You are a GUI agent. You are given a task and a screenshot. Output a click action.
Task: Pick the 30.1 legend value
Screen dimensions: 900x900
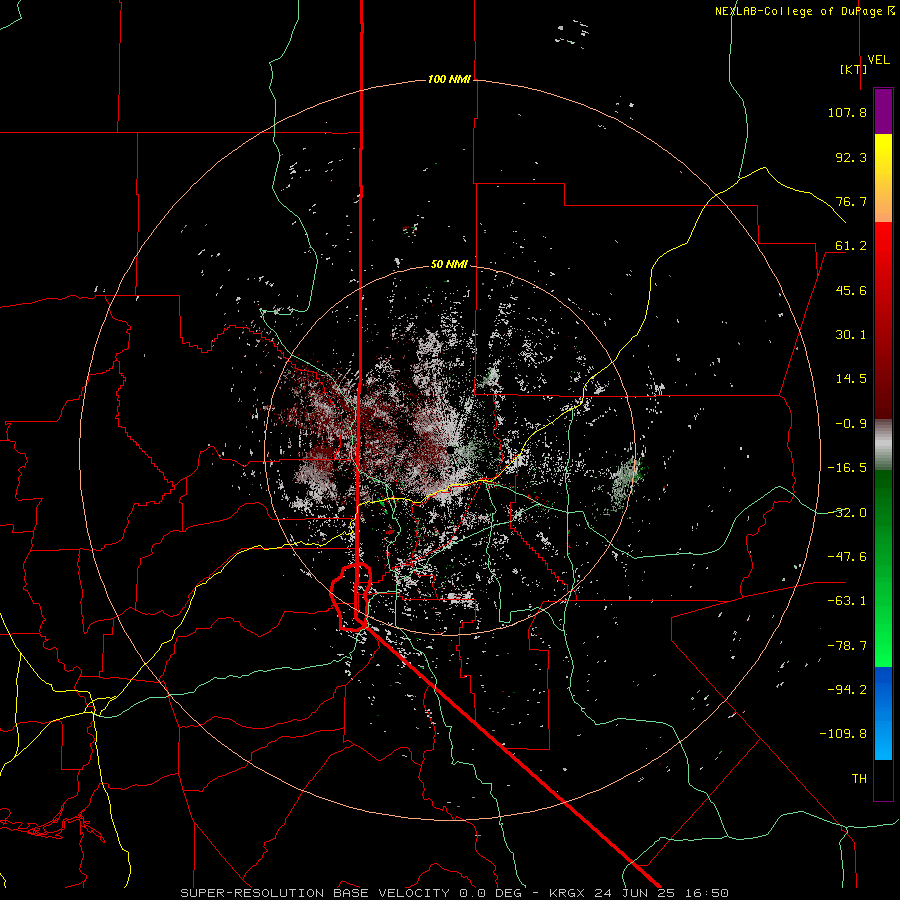pos(851,335)
